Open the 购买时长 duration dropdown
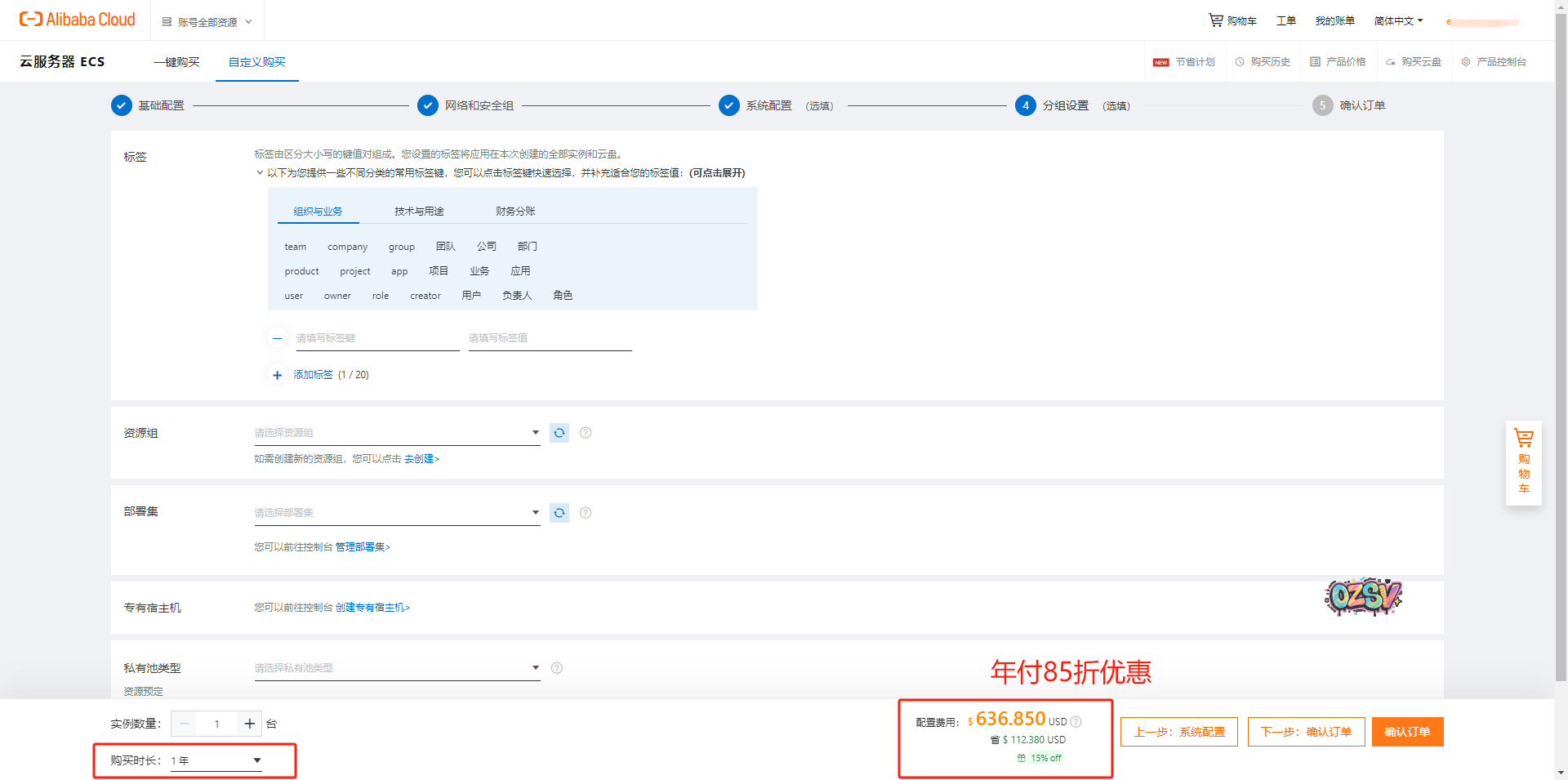The height and width of the screenshot is (780, 1568). click(216, 760)
